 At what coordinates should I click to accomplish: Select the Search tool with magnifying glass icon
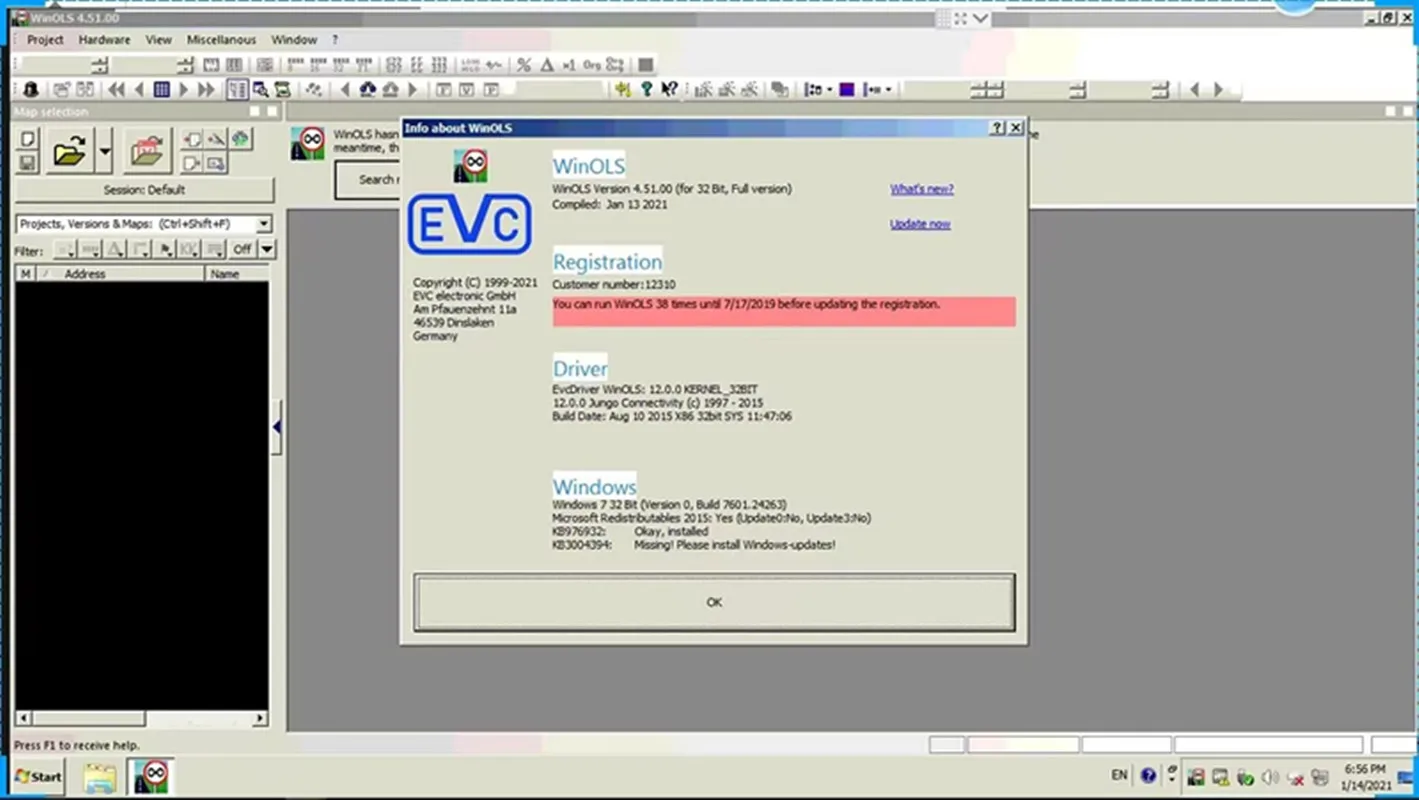click(261, 89)
